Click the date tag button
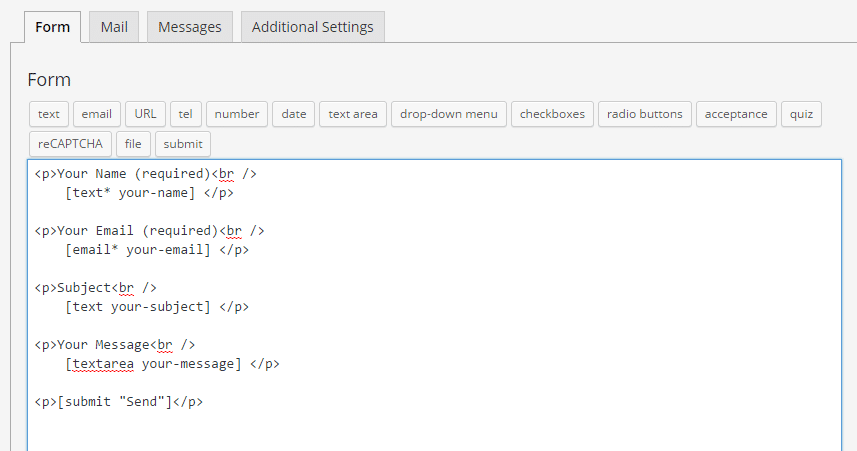857x451 pixels. 294,114
